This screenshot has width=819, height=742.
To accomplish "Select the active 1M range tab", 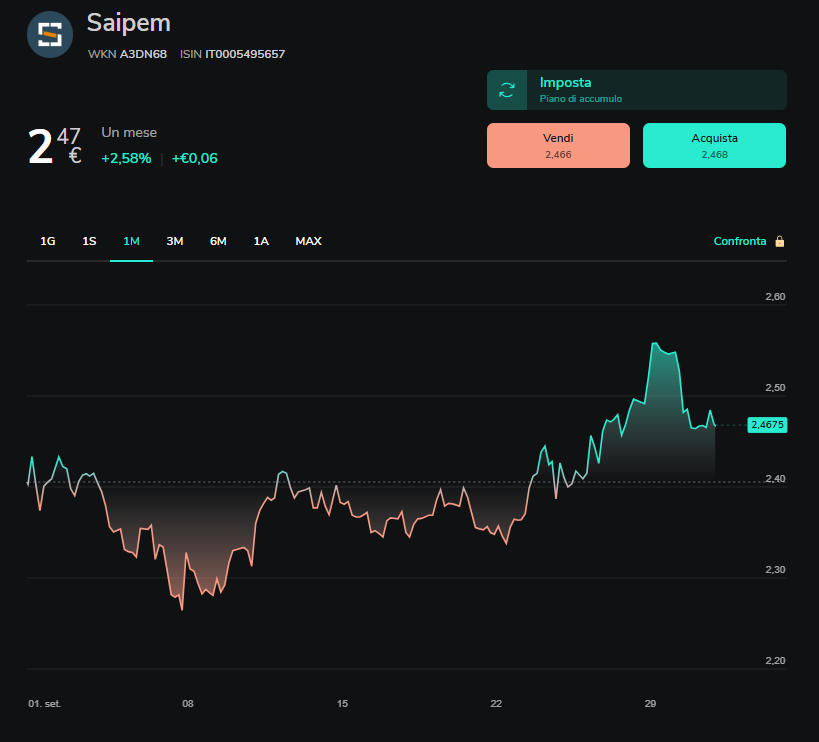I will (x=131, y=241).
